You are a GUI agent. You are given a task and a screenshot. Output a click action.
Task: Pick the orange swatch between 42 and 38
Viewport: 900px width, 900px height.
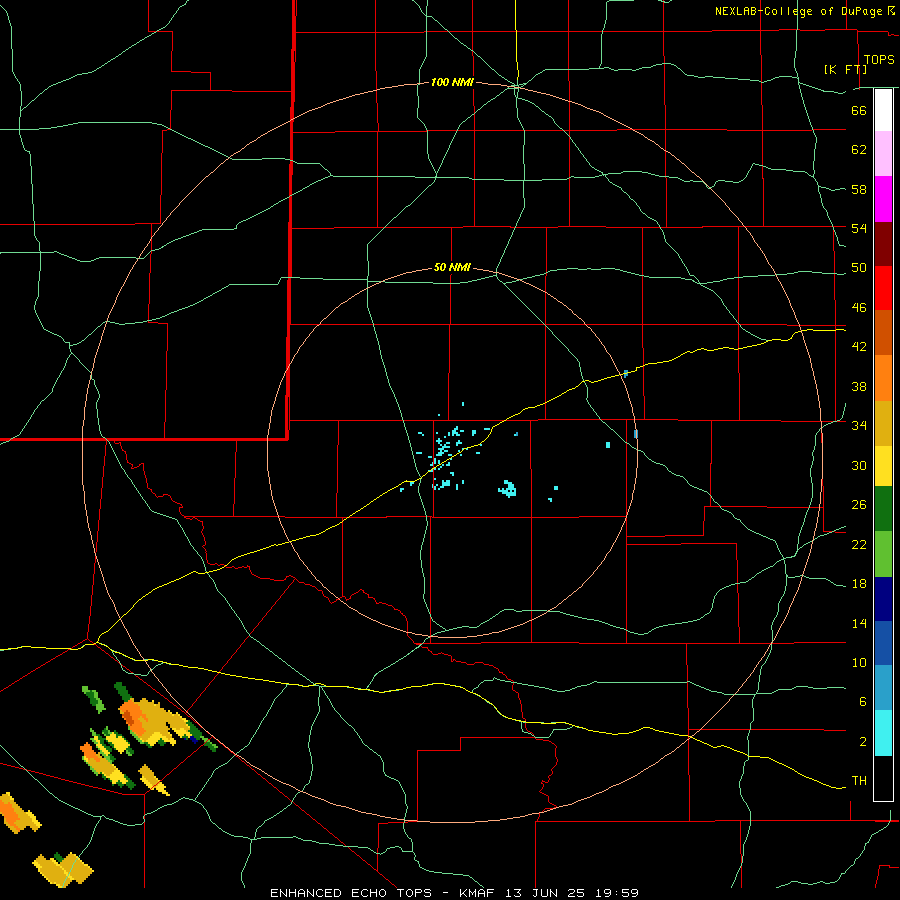tap(883, 378)
